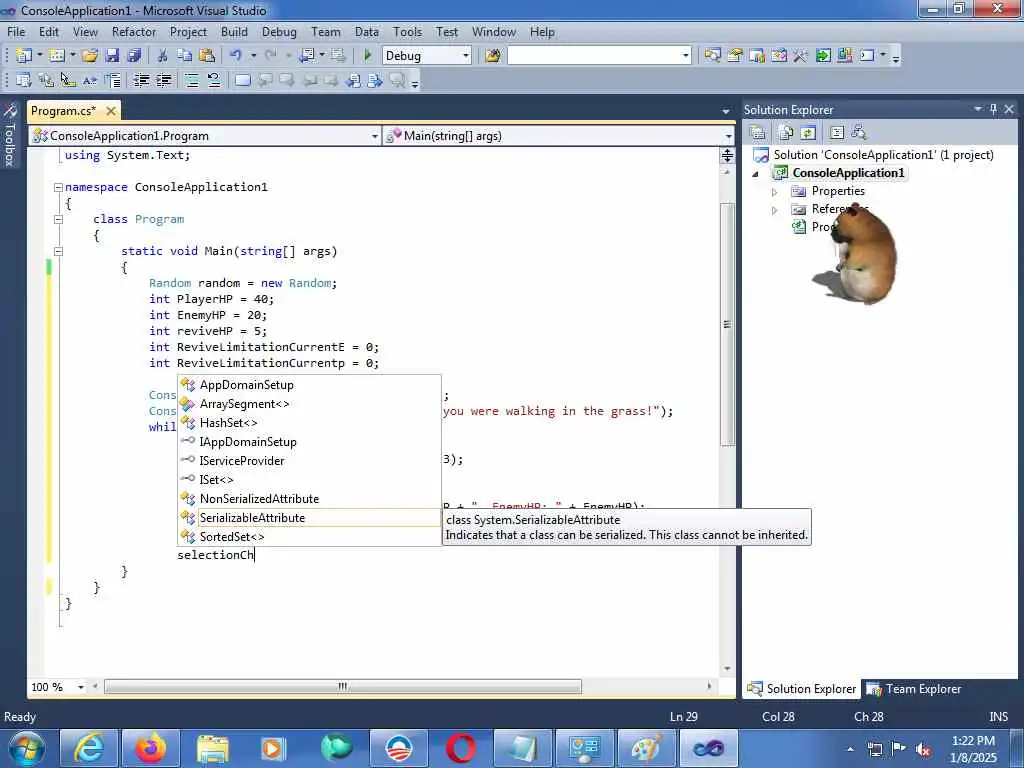The width and height of the screenshot is (1024, 768).
Task: Open the Toolbox side panel tab
Action: (9, 135)
